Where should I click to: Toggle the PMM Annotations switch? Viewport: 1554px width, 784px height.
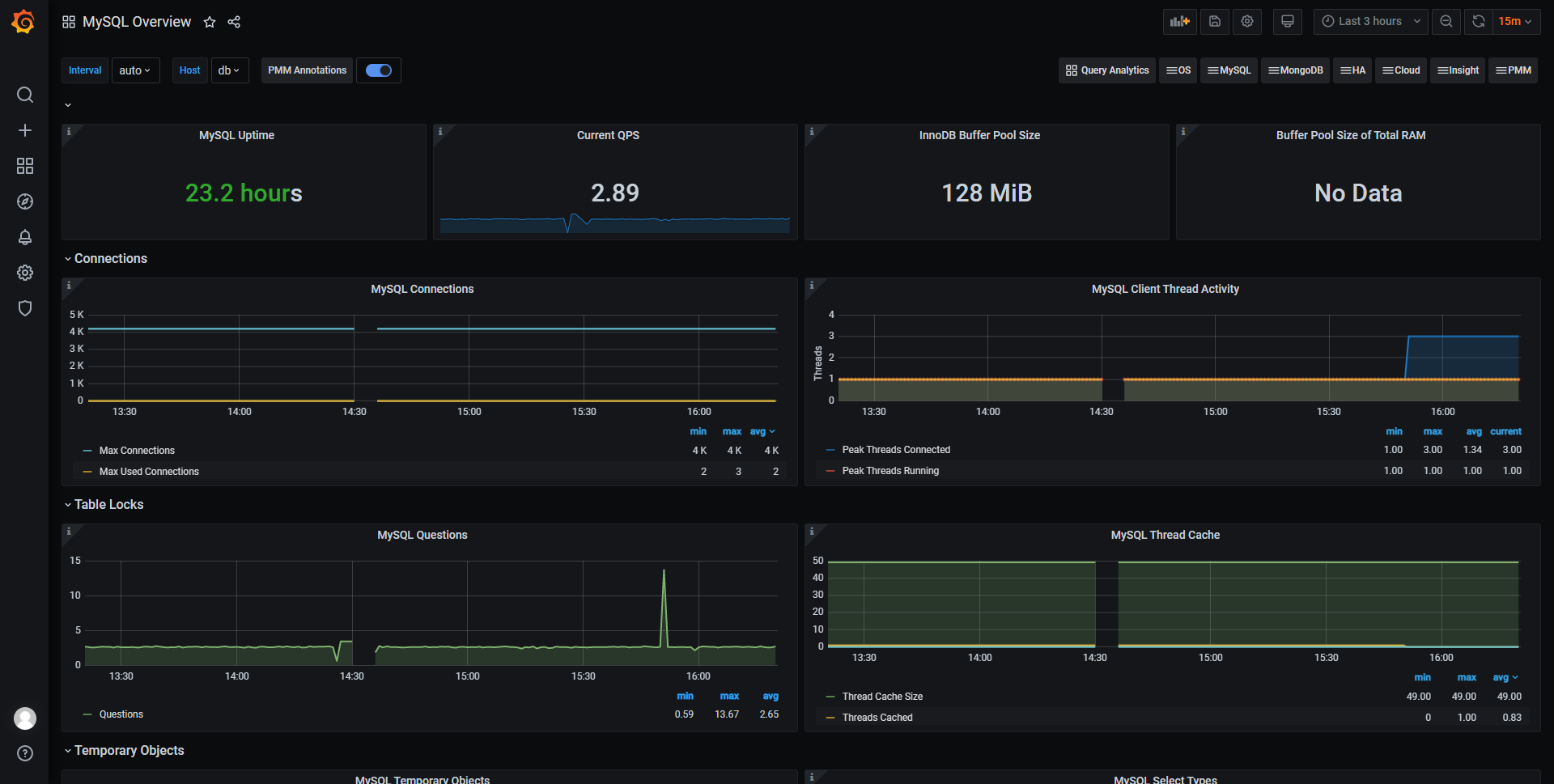[x=378, y=70]
